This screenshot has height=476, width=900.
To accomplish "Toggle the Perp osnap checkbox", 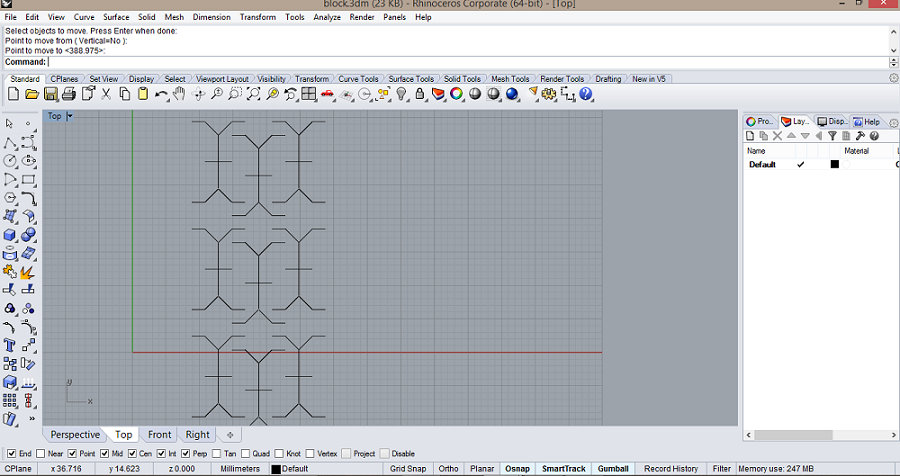I will [185, 454].
